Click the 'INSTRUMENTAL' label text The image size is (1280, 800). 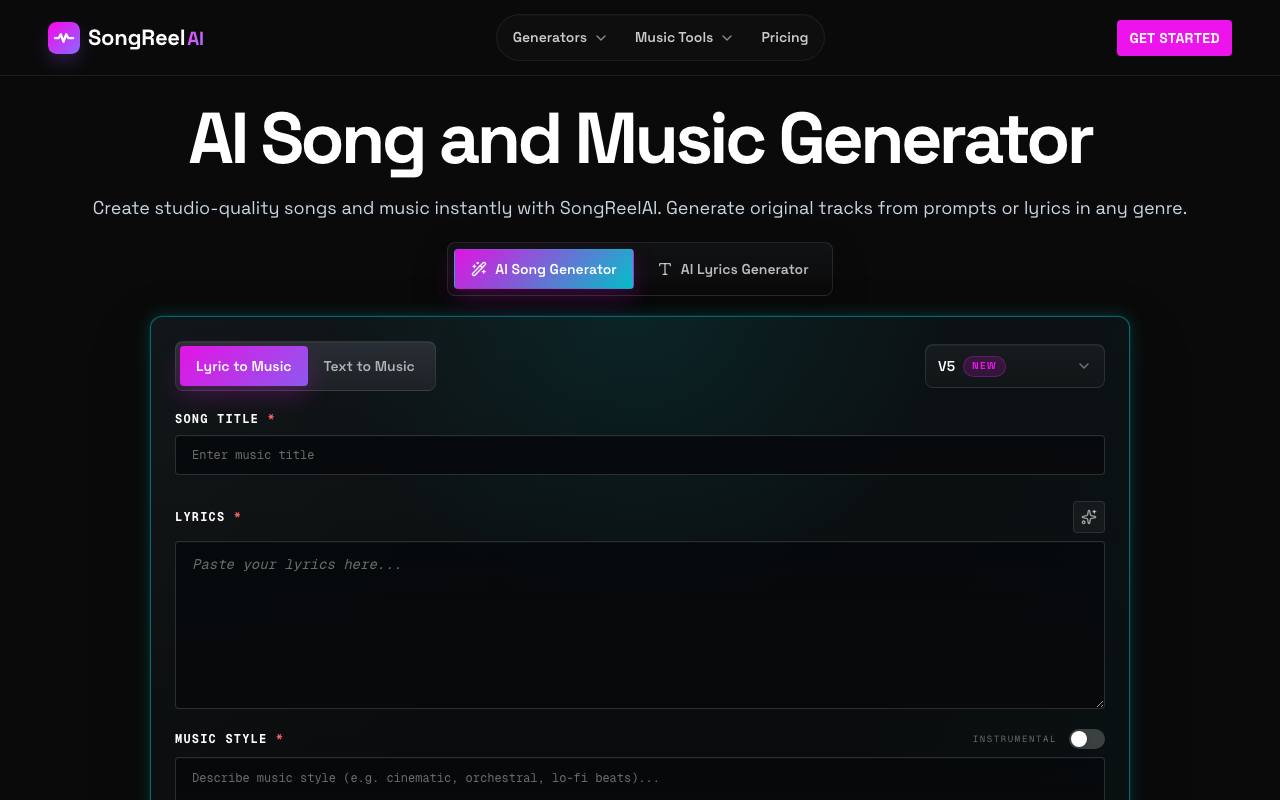click(x=1014, y=739)
